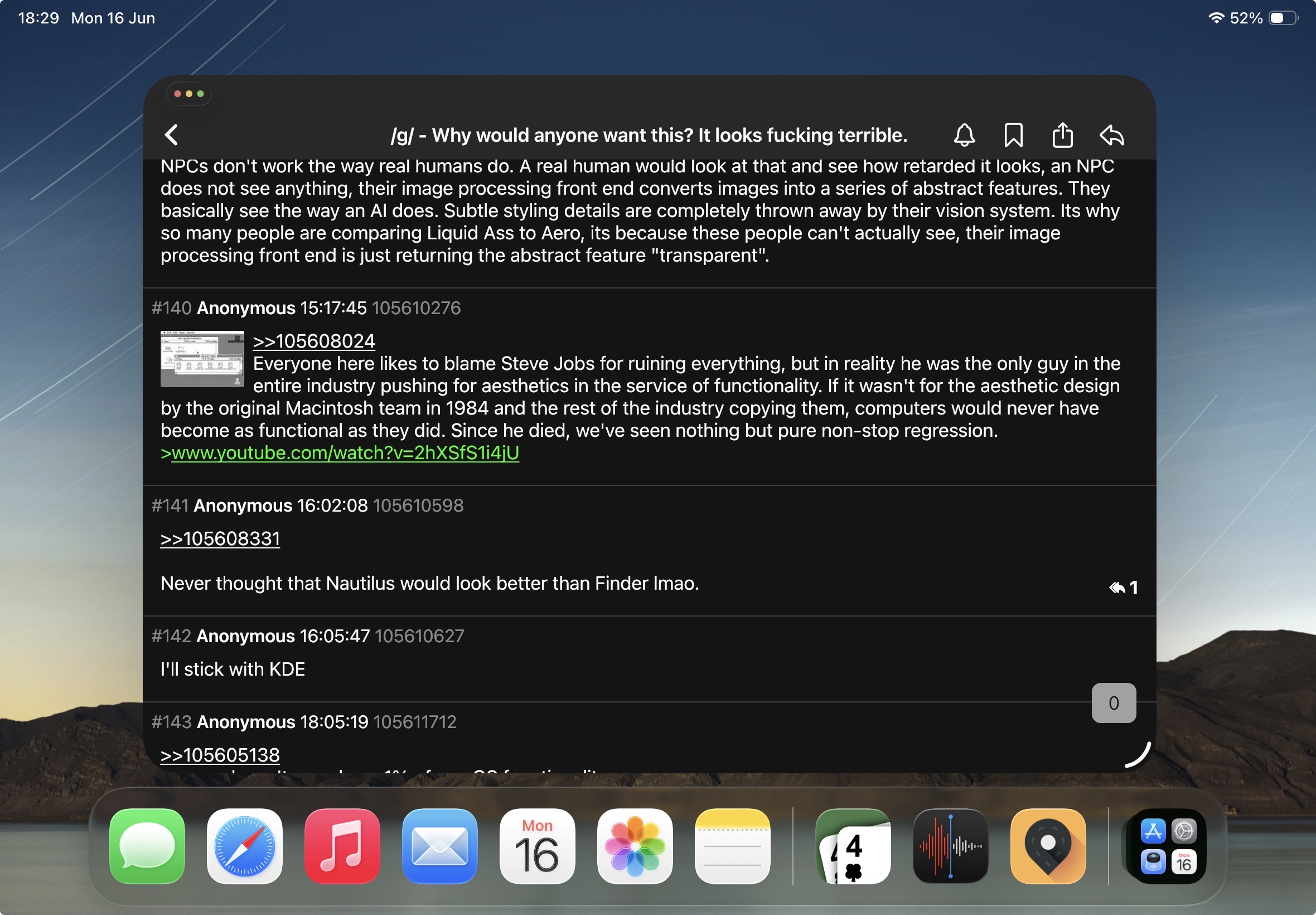
Task: Select post number 105610598
Action: [x=418, y=505]
